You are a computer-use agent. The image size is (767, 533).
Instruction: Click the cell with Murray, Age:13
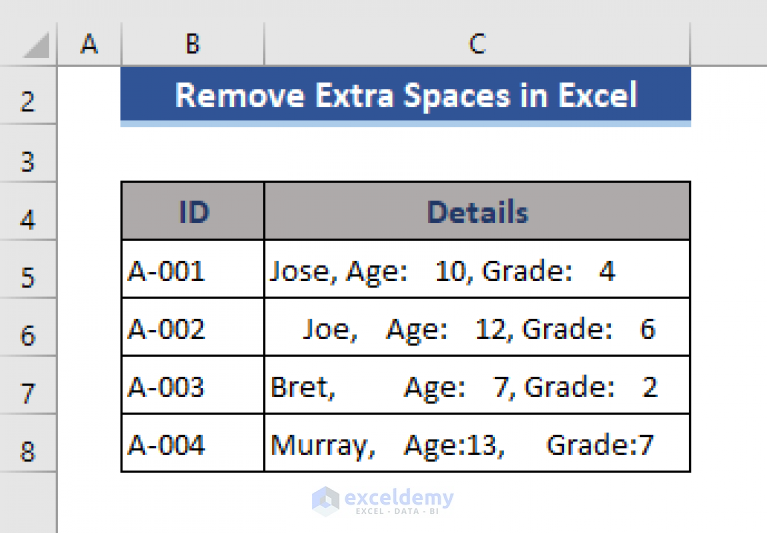[477, 443]
